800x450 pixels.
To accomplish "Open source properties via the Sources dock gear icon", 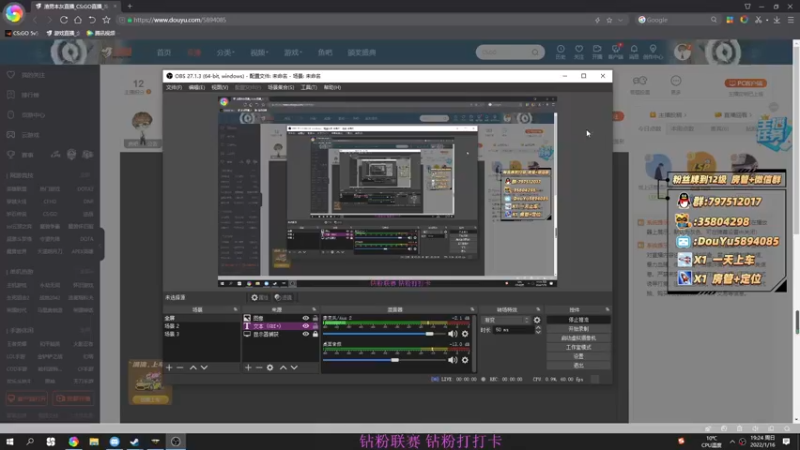I will point(270,367).
